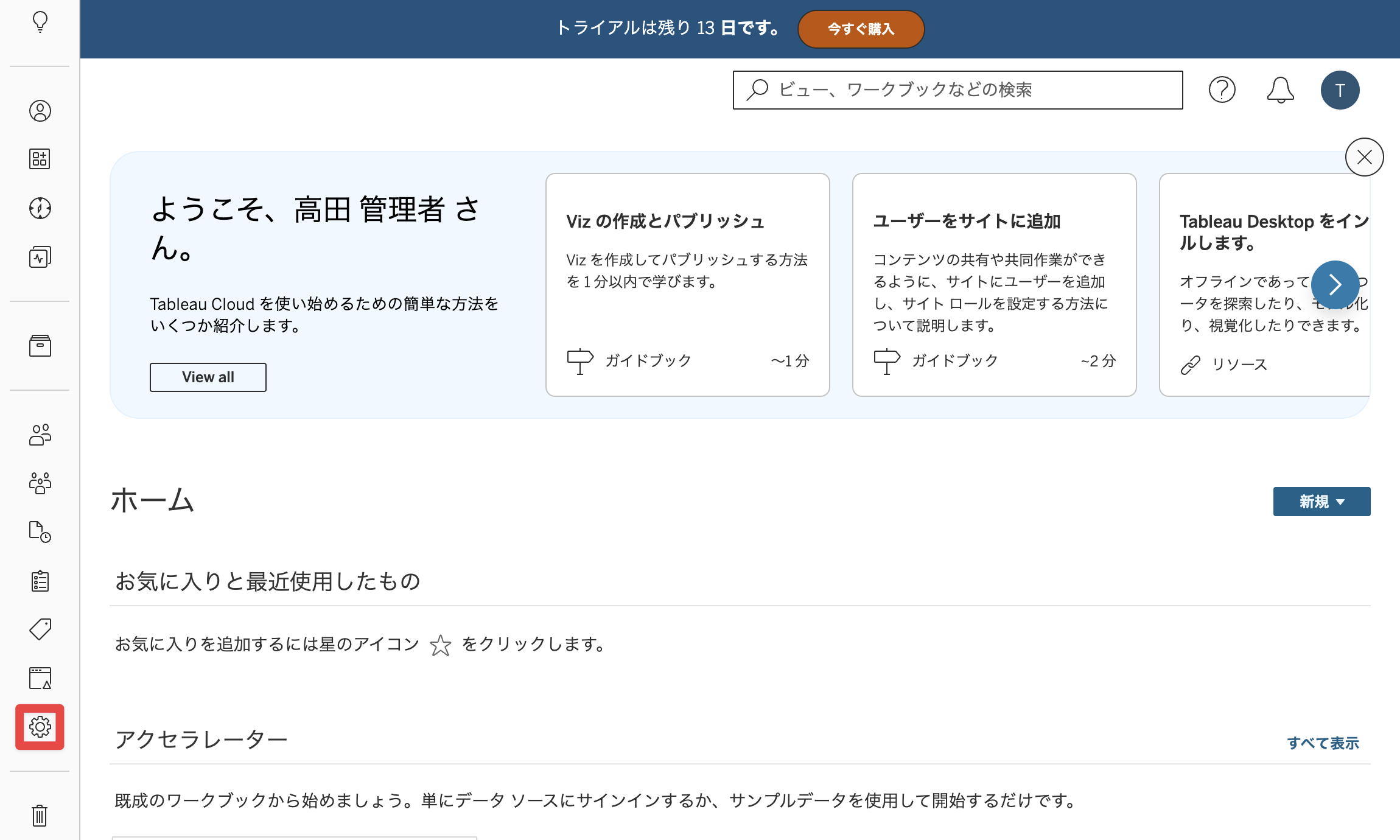Click the すべて表示 link under accelerators
Screen dimensions: 1400x840
1323,743
